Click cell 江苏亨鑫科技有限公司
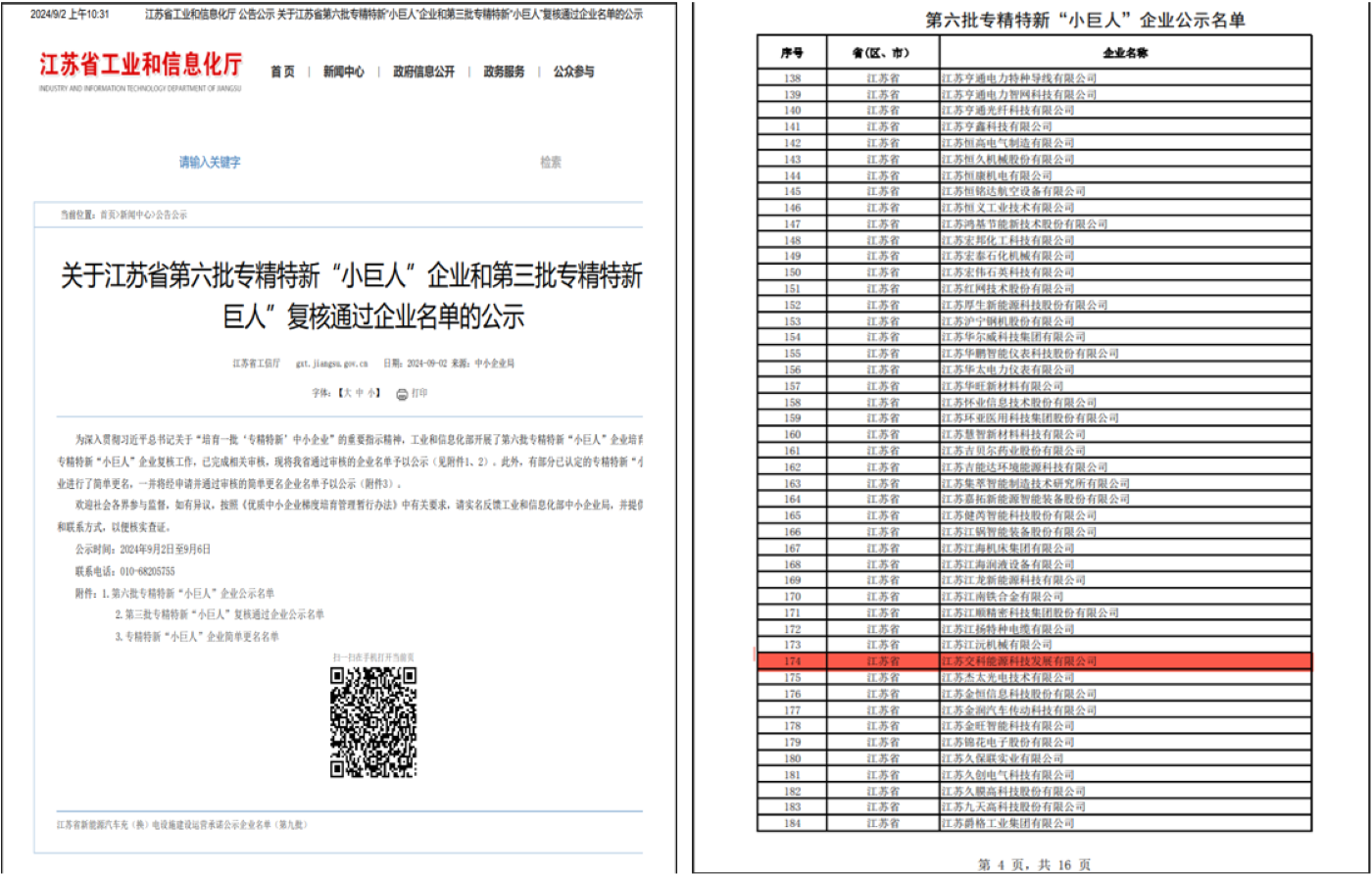 [x=1125, y=126]
